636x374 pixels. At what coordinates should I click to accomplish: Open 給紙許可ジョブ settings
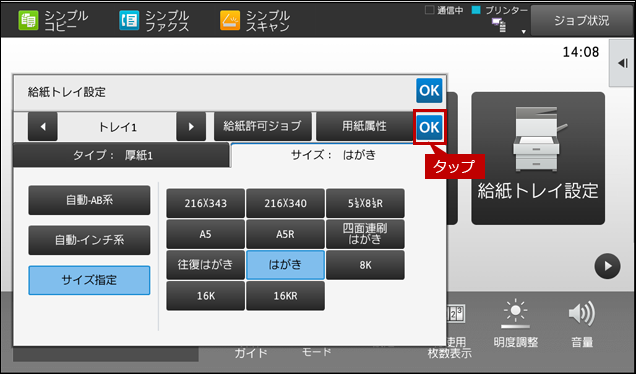click(x=263, y=126)
